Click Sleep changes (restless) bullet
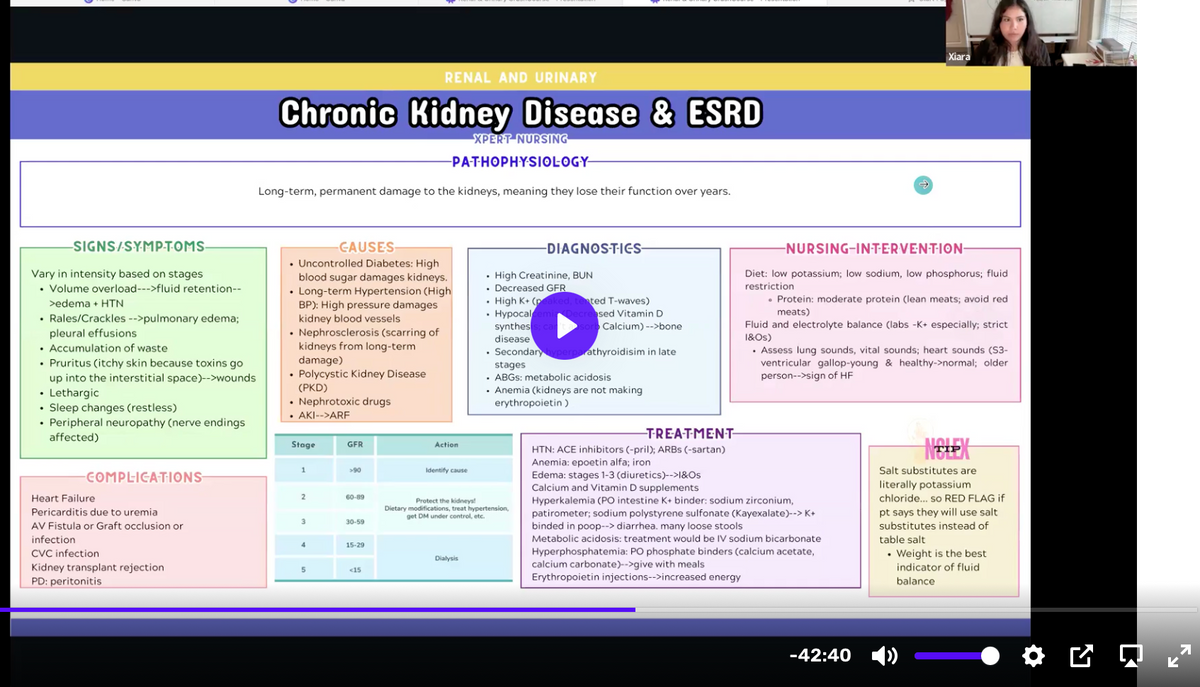The height and width of the screenshot is (687, 1200). click(113, 408)
